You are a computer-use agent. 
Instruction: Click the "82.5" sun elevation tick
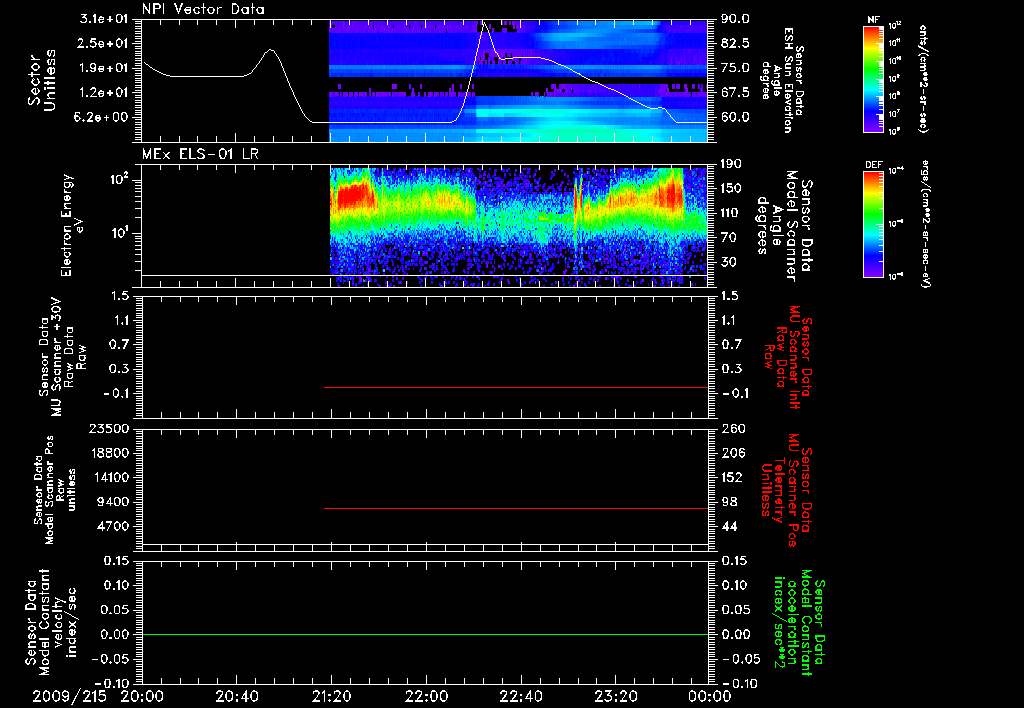735,43
